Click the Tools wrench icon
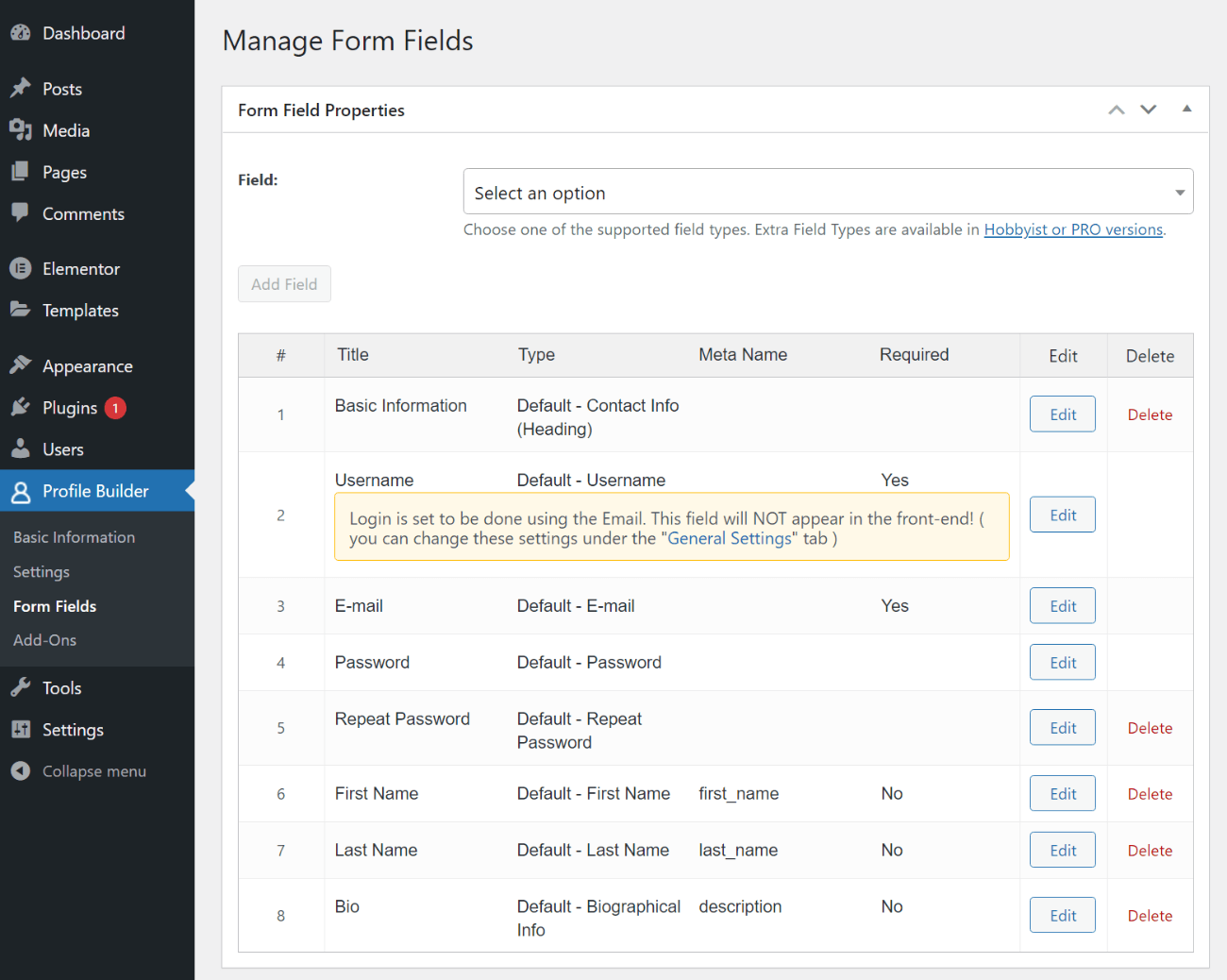The width and height of the screenshot is (1227, 980). tap(21, 688)
